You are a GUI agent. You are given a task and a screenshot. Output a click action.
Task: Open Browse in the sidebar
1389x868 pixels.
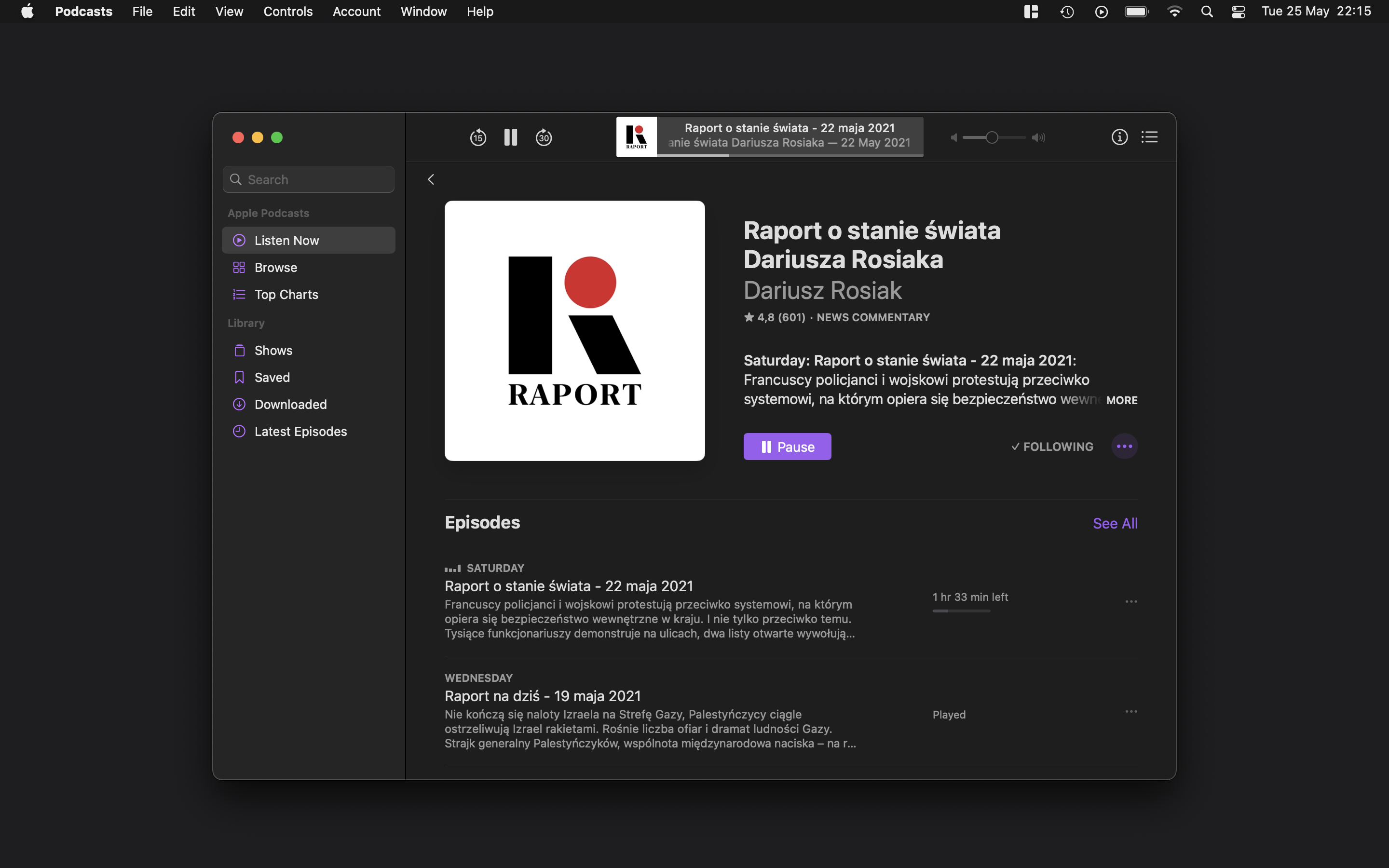308,267
